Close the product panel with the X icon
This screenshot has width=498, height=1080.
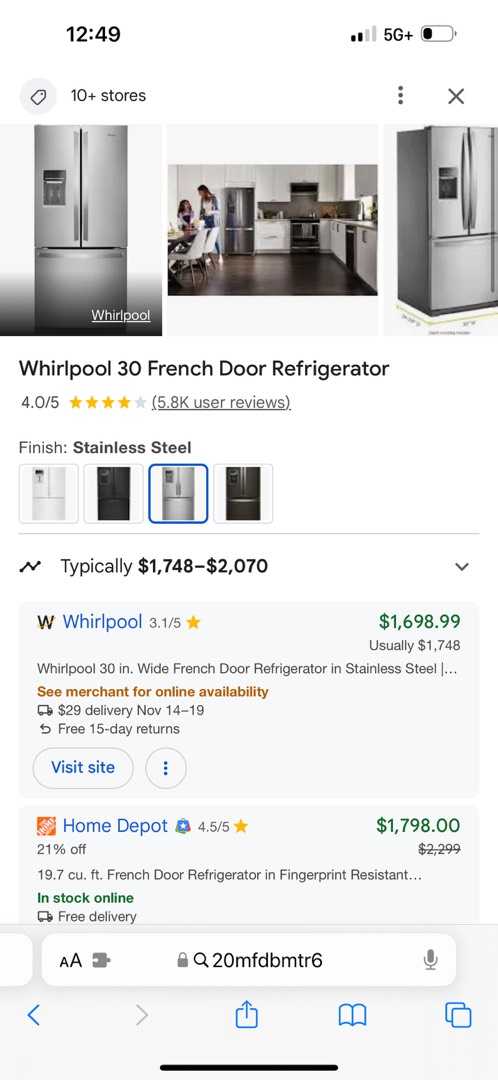(456, 96)
